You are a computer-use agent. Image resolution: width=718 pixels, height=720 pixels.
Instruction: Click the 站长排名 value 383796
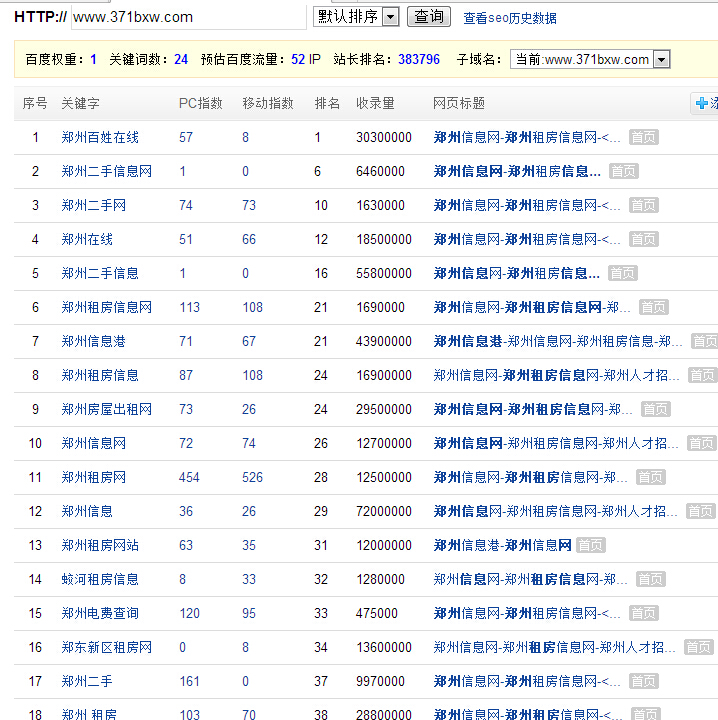tap(418, 60)
